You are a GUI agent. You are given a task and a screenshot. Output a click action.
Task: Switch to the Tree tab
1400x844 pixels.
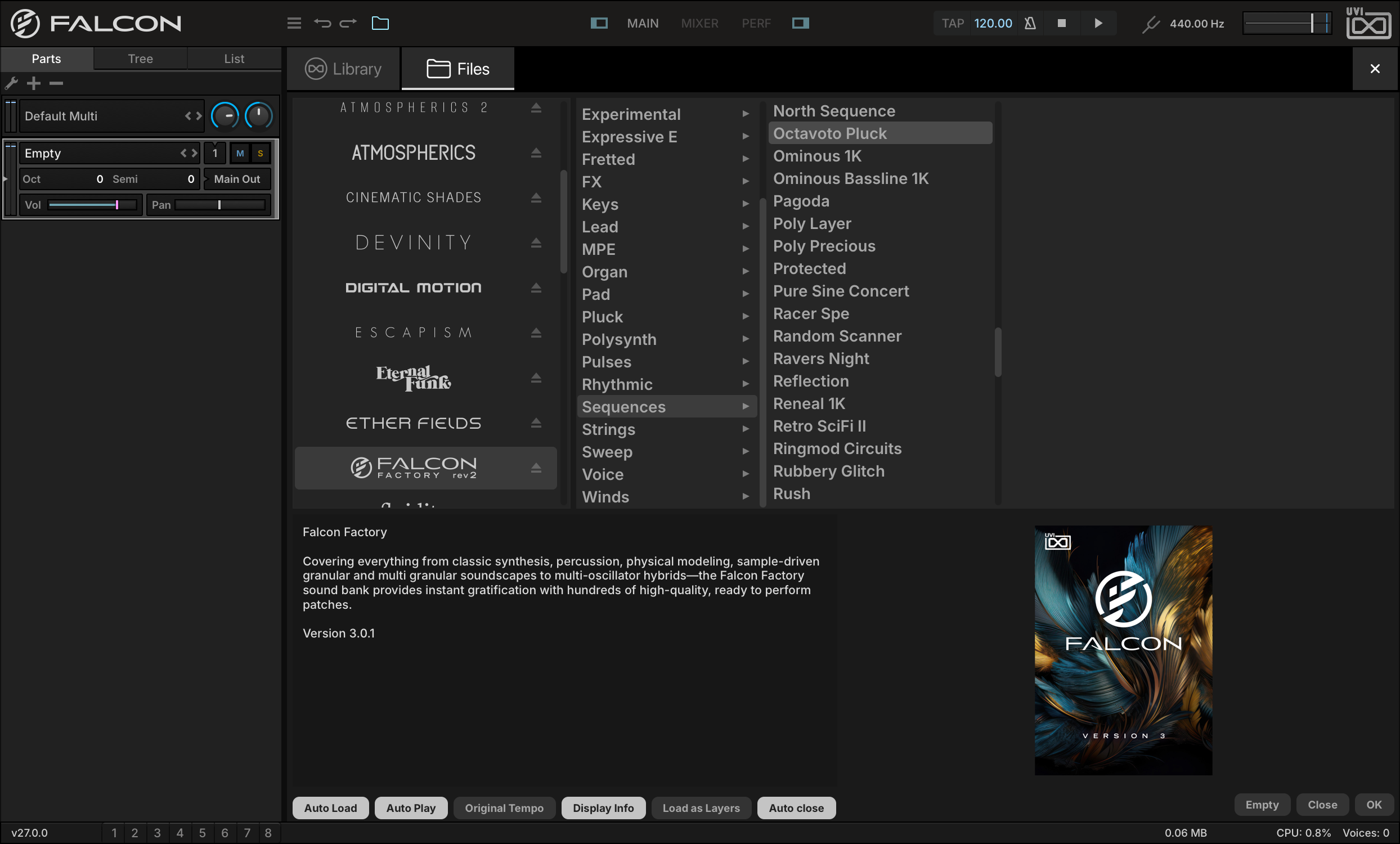click(x=140, y=59)
